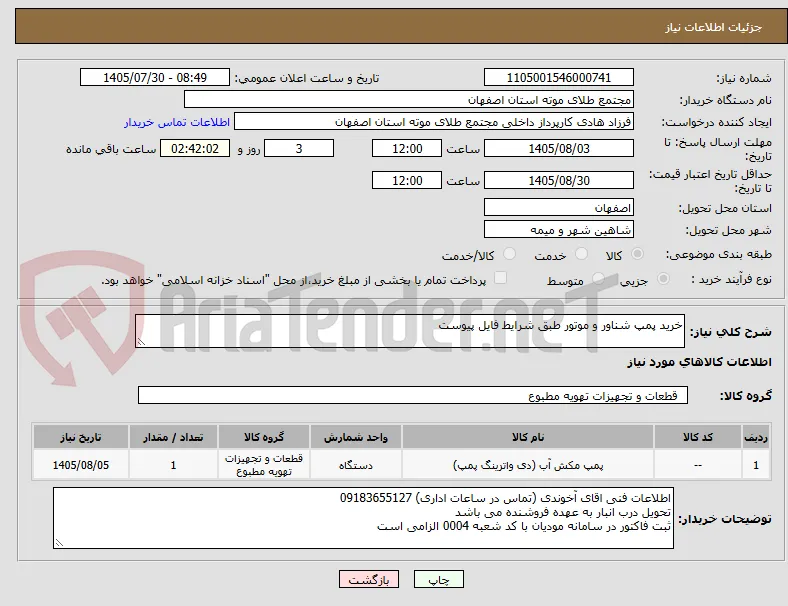788x606 pixels.
Task: Toggle the اسناد خزانه اسلامی payment checkbox
Action: 501,278
